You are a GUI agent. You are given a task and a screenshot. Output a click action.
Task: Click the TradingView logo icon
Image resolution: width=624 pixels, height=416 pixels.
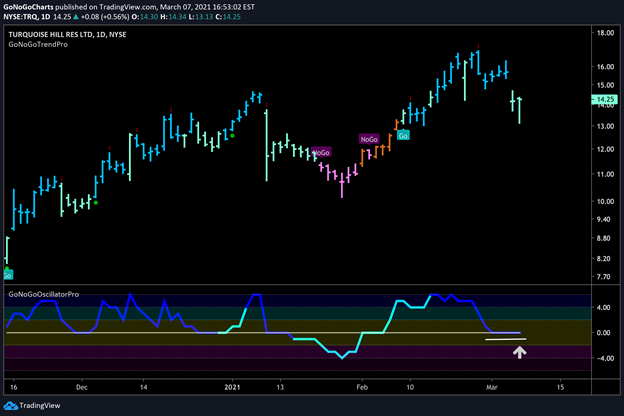coord(11,406)
